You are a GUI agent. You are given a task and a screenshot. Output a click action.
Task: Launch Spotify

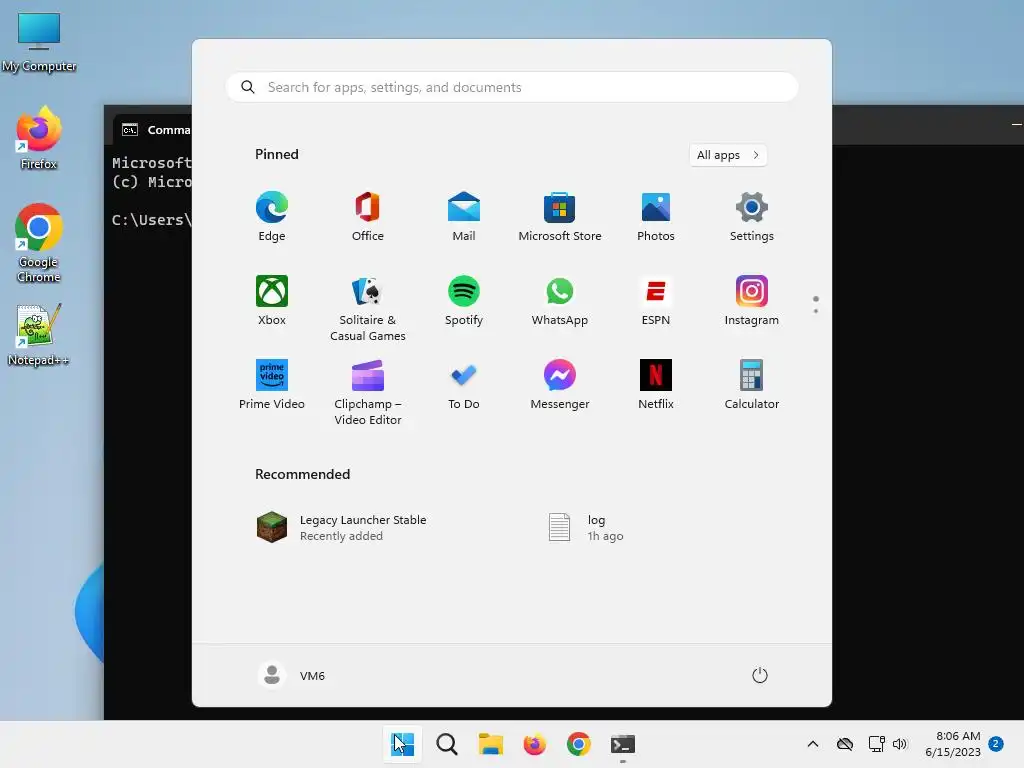[464, 300]
